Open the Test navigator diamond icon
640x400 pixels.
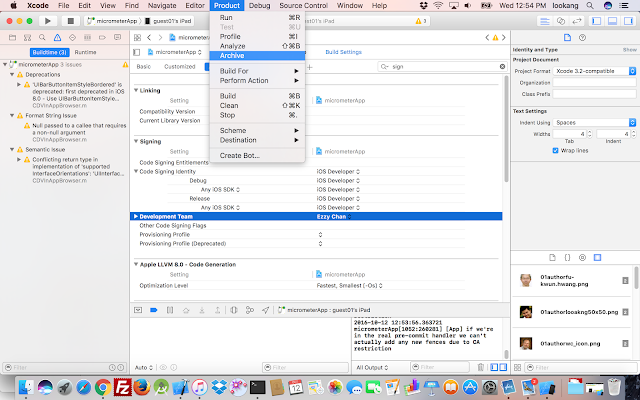click(x=72, y=38)
